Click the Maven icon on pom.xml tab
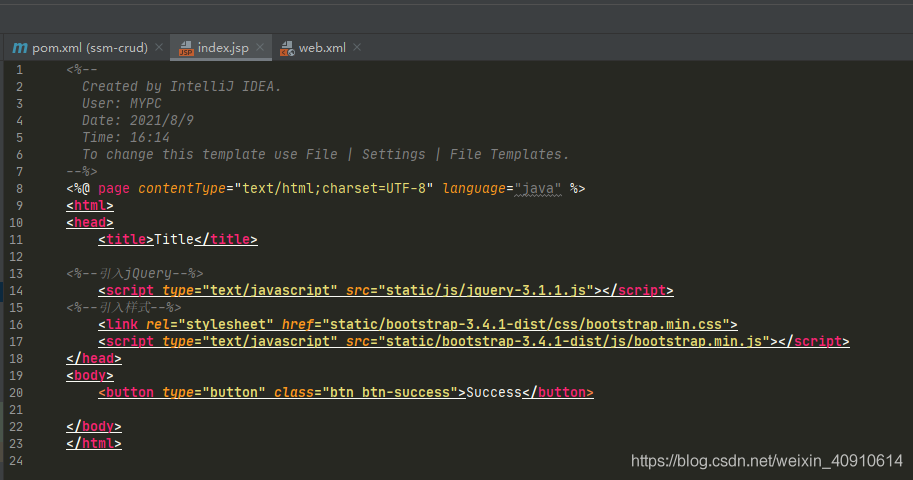 pos(20,48)
